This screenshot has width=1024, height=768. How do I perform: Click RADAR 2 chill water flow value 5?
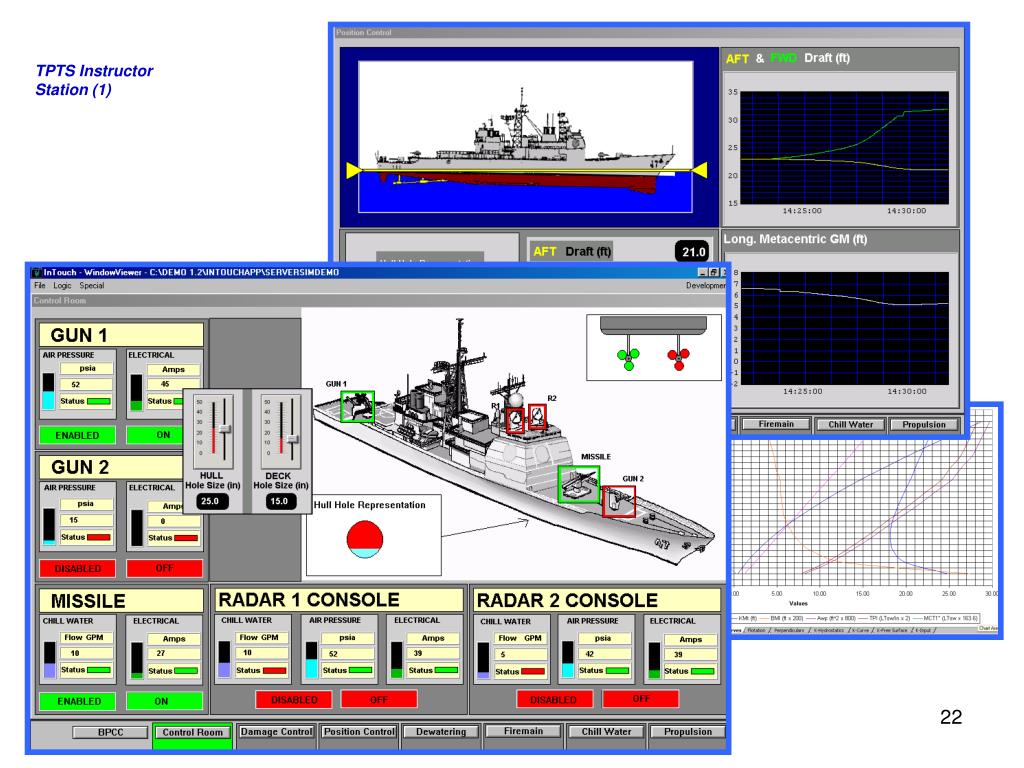point(519,654)
